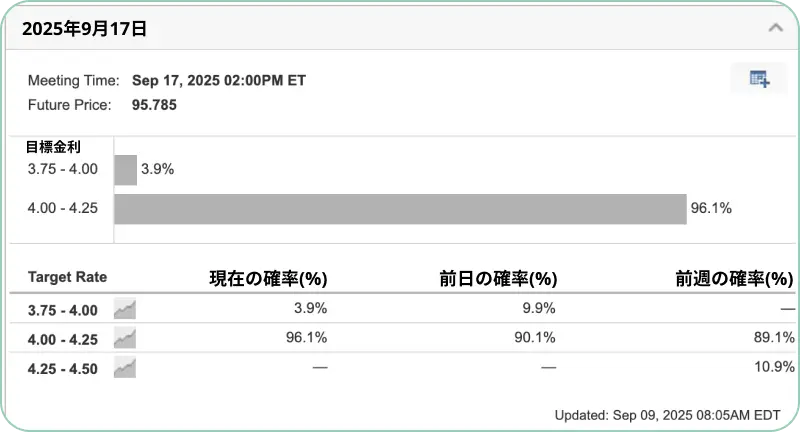The height and width of the screenshot is (432, 800).
Task: Click the add-to-calendar table icon
Action: coord(759,79)
